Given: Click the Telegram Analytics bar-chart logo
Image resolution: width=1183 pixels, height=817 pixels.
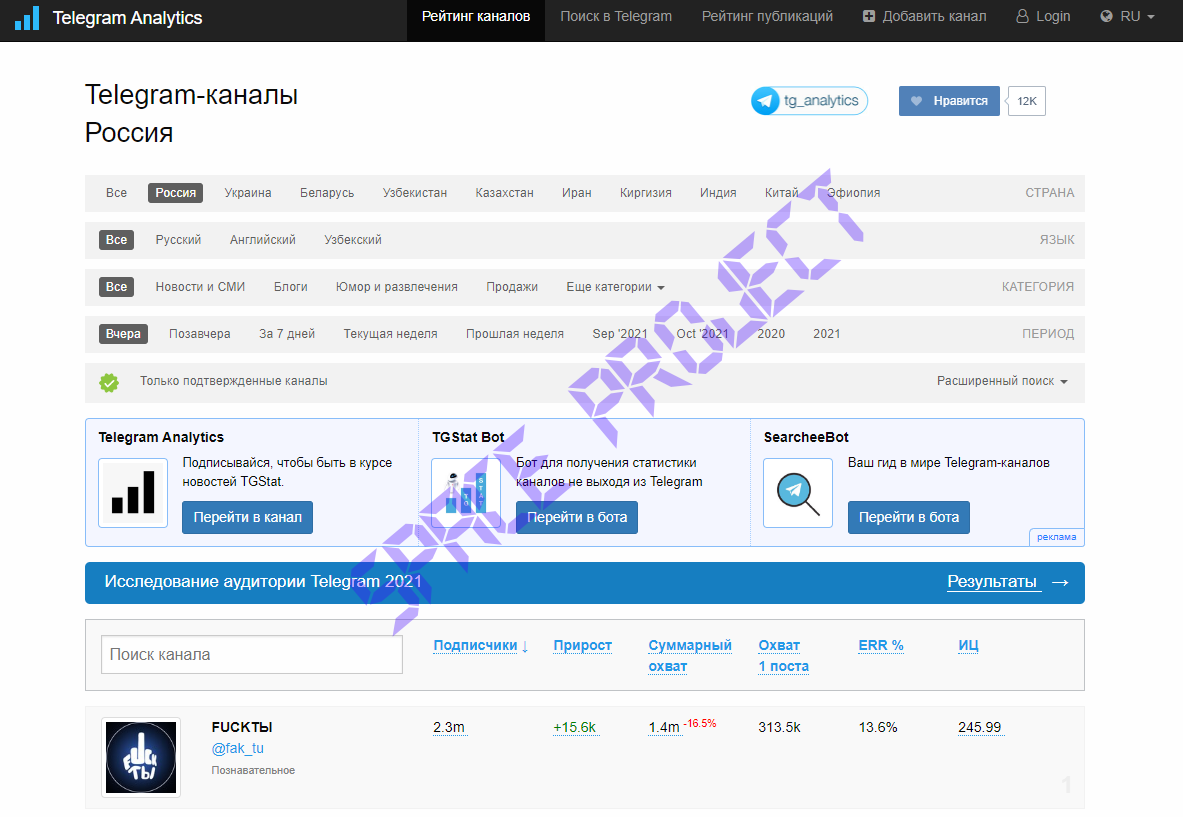Looking at the screenshot, I should coord(26,18).
